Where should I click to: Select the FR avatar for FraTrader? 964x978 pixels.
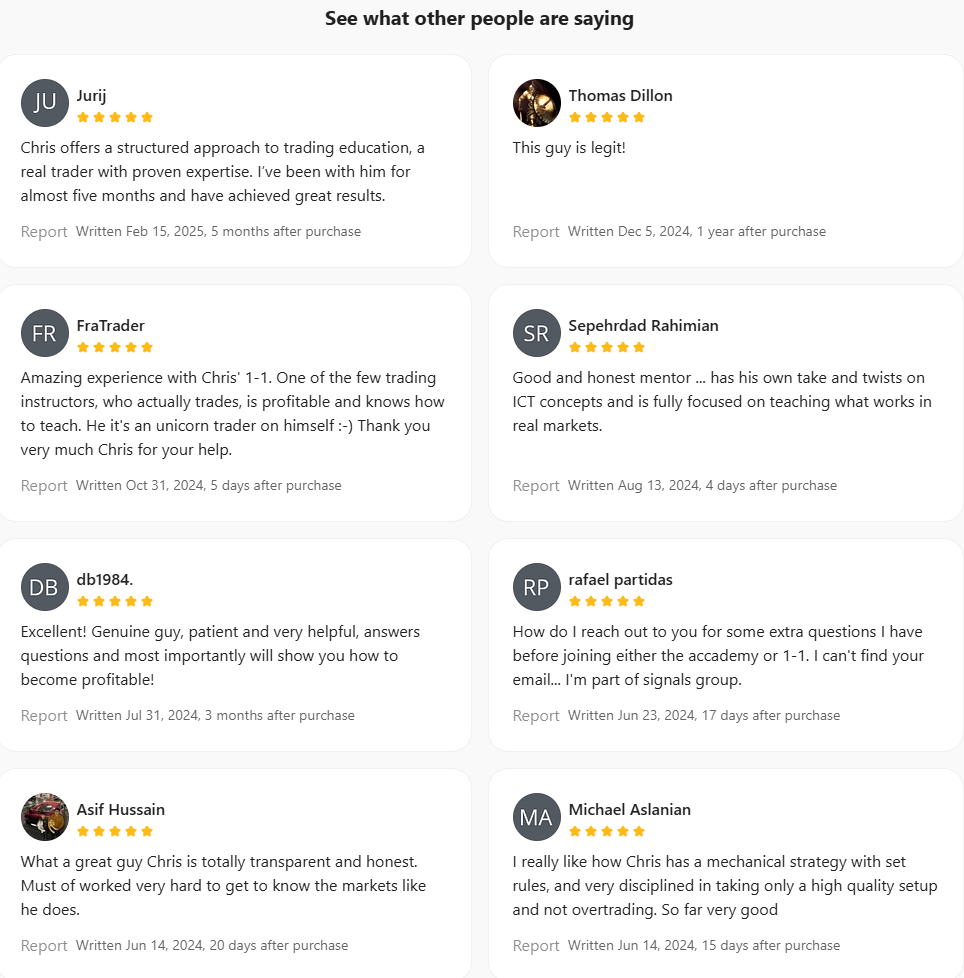pos(44,332)
